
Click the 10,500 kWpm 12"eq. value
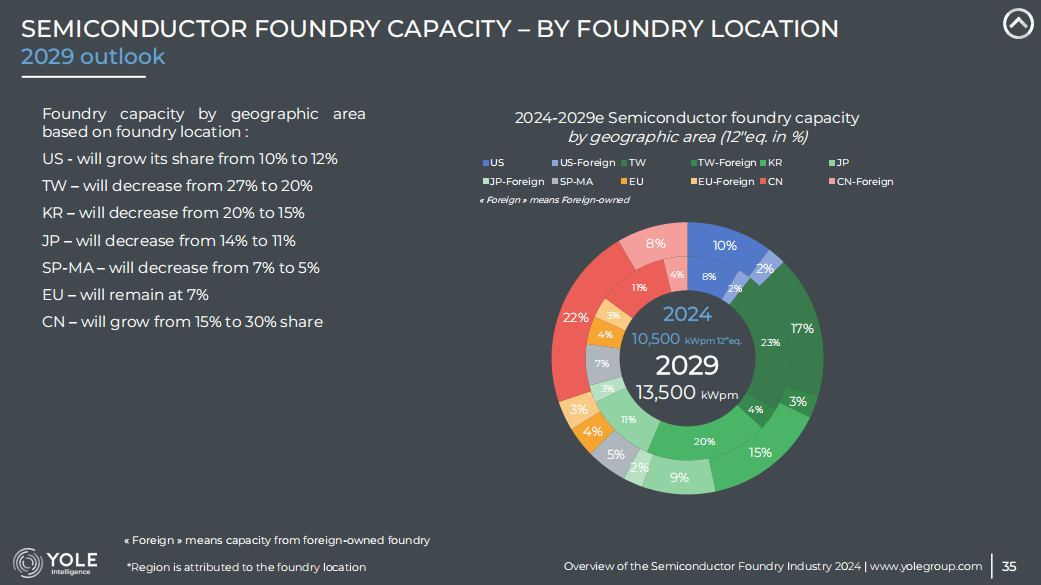click(686, 339)
